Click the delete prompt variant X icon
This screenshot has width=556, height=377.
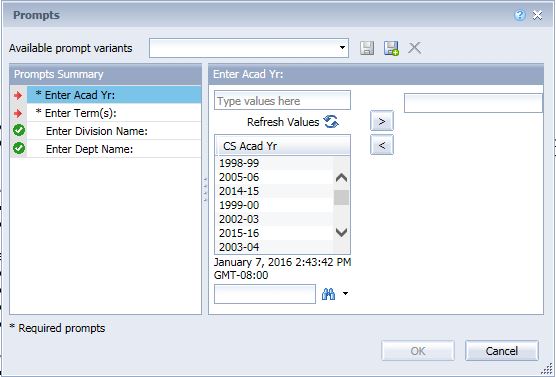pos(415,48)
